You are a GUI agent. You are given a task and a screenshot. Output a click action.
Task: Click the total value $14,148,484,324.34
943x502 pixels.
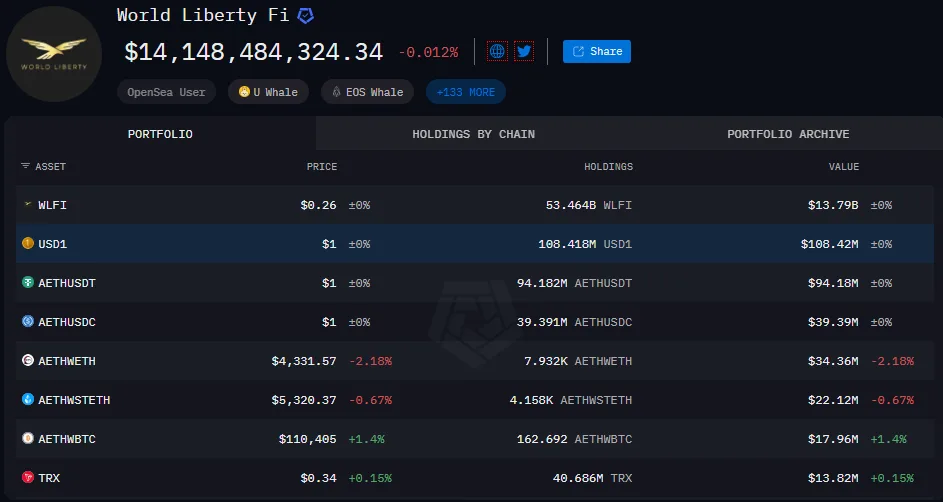253,52
